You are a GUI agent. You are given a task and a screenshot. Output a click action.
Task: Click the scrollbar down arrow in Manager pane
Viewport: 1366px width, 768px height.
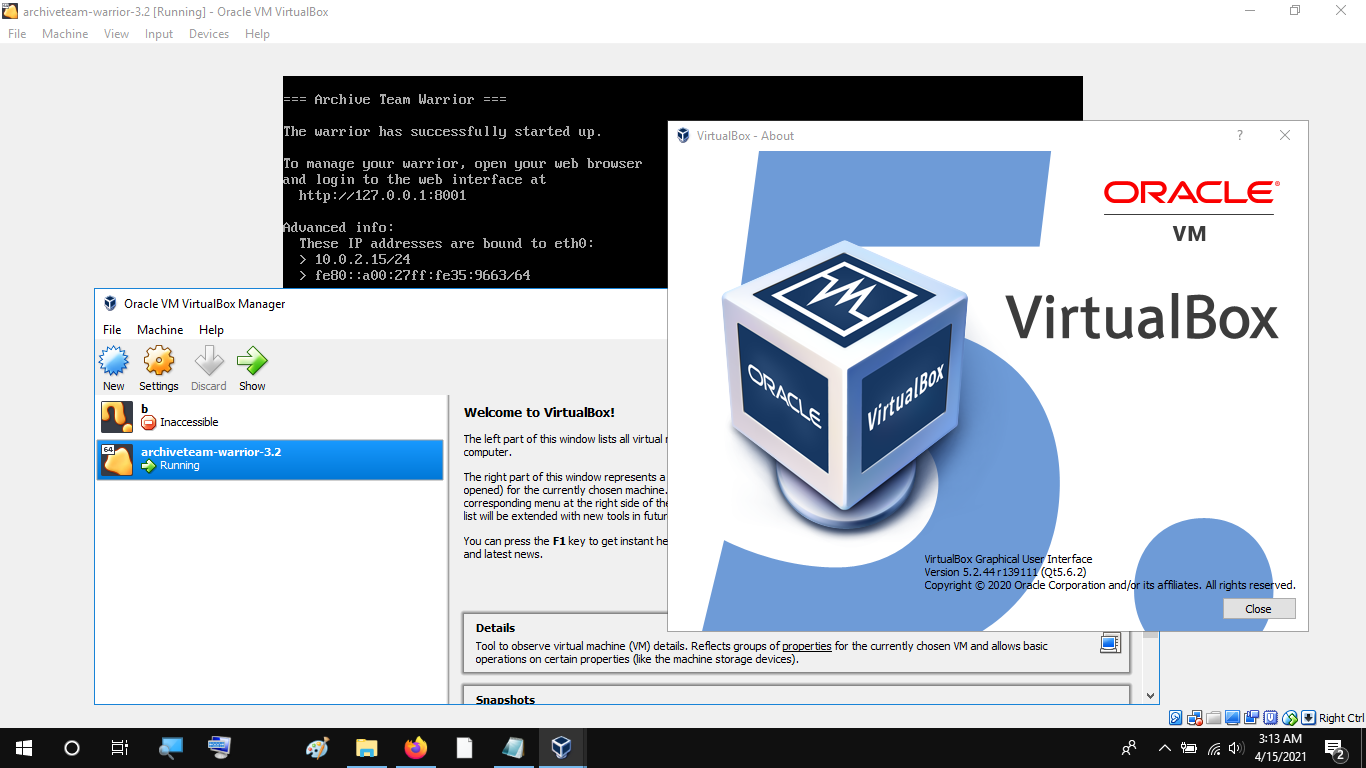coord(1151,696)
